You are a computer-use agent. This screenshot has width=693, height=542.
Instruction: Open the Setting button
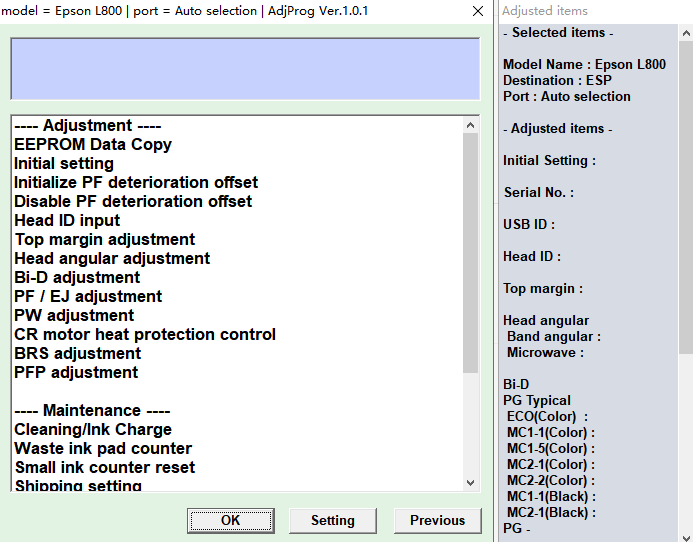click(333, 520)
